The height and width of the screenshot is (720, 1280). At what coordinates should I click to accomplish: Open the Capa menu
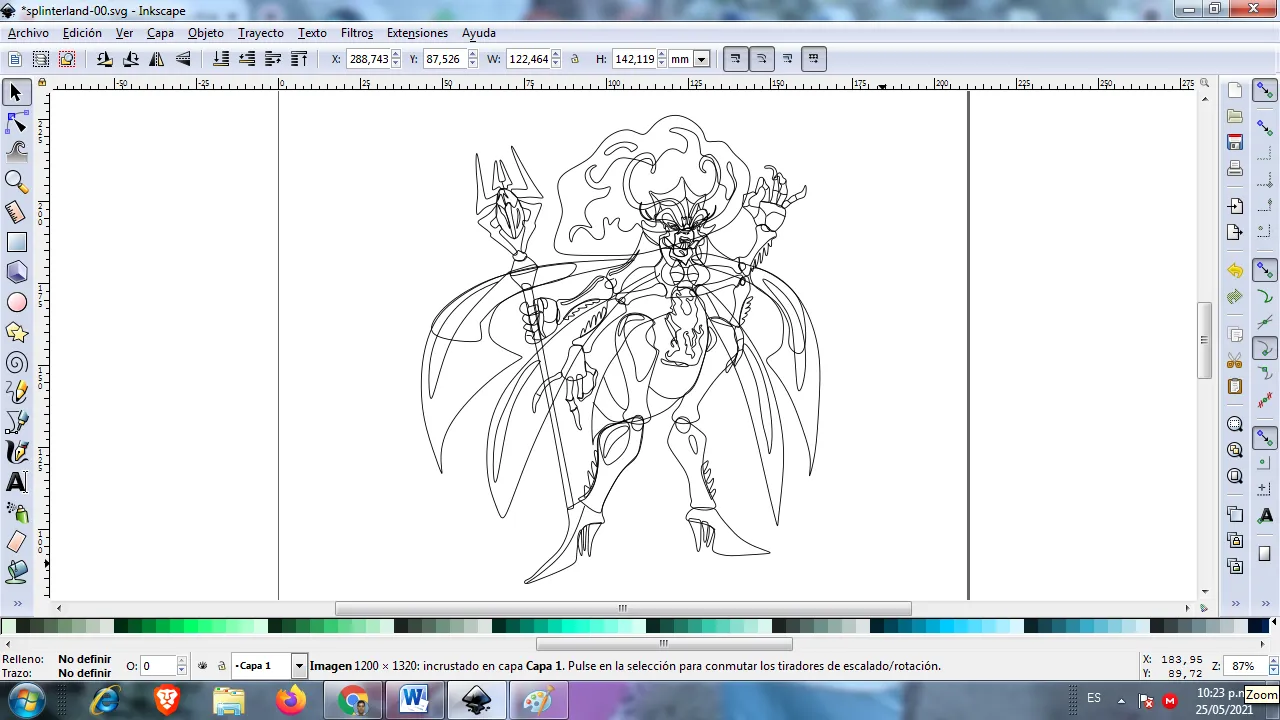(160, 33)
